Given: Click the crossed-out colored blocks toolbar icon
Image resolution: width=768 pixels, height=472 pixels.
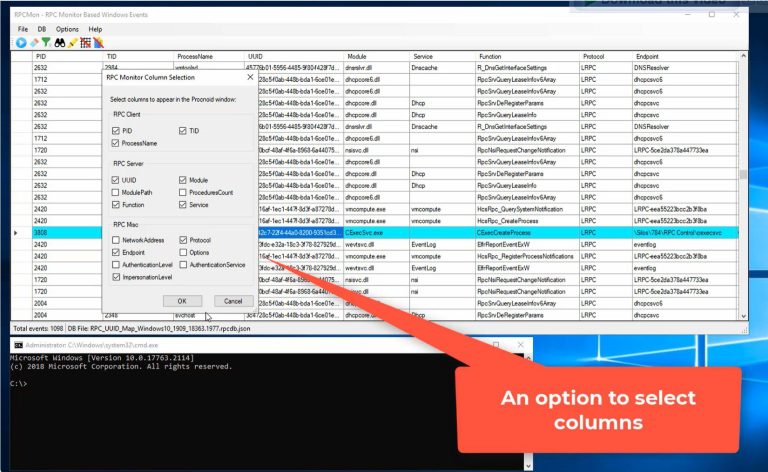Looking at the screenshot, I should (98, 43).
